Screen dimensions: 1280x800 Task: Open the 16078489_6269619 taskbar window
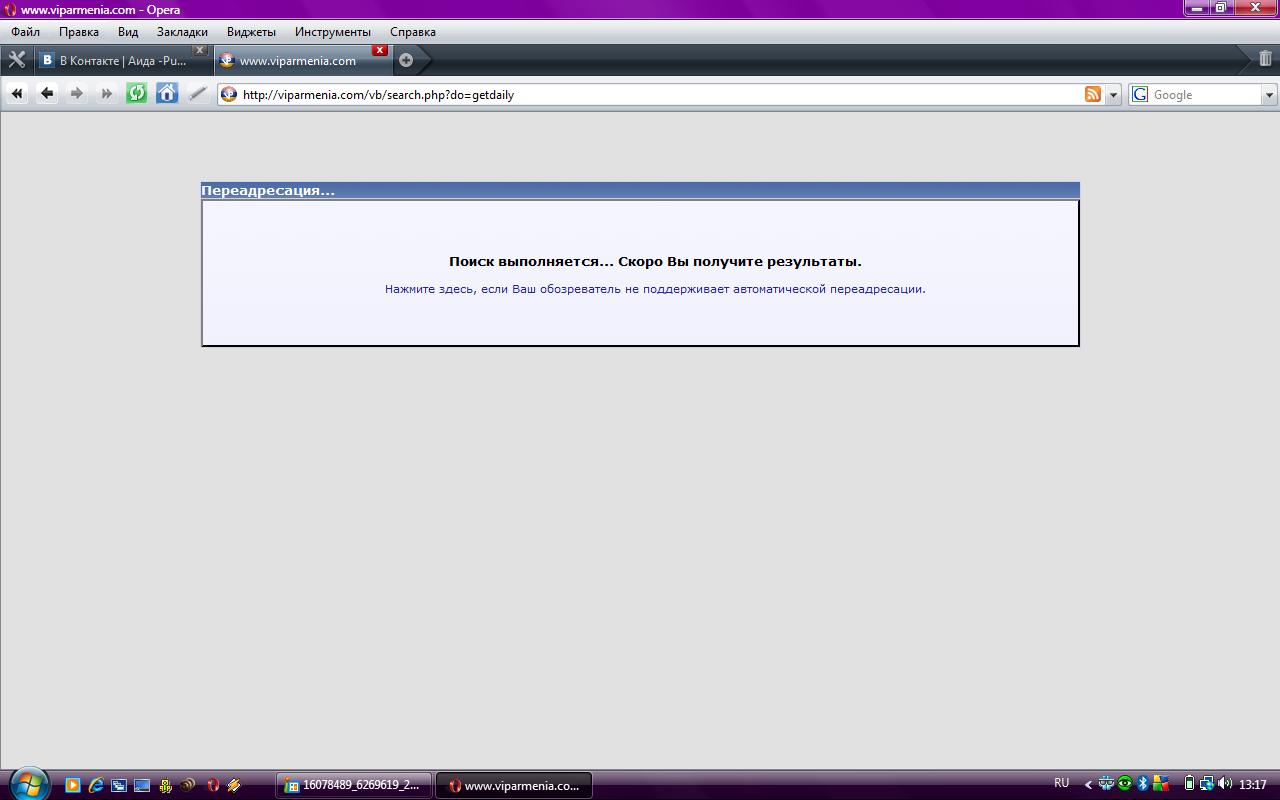[354, 785]
